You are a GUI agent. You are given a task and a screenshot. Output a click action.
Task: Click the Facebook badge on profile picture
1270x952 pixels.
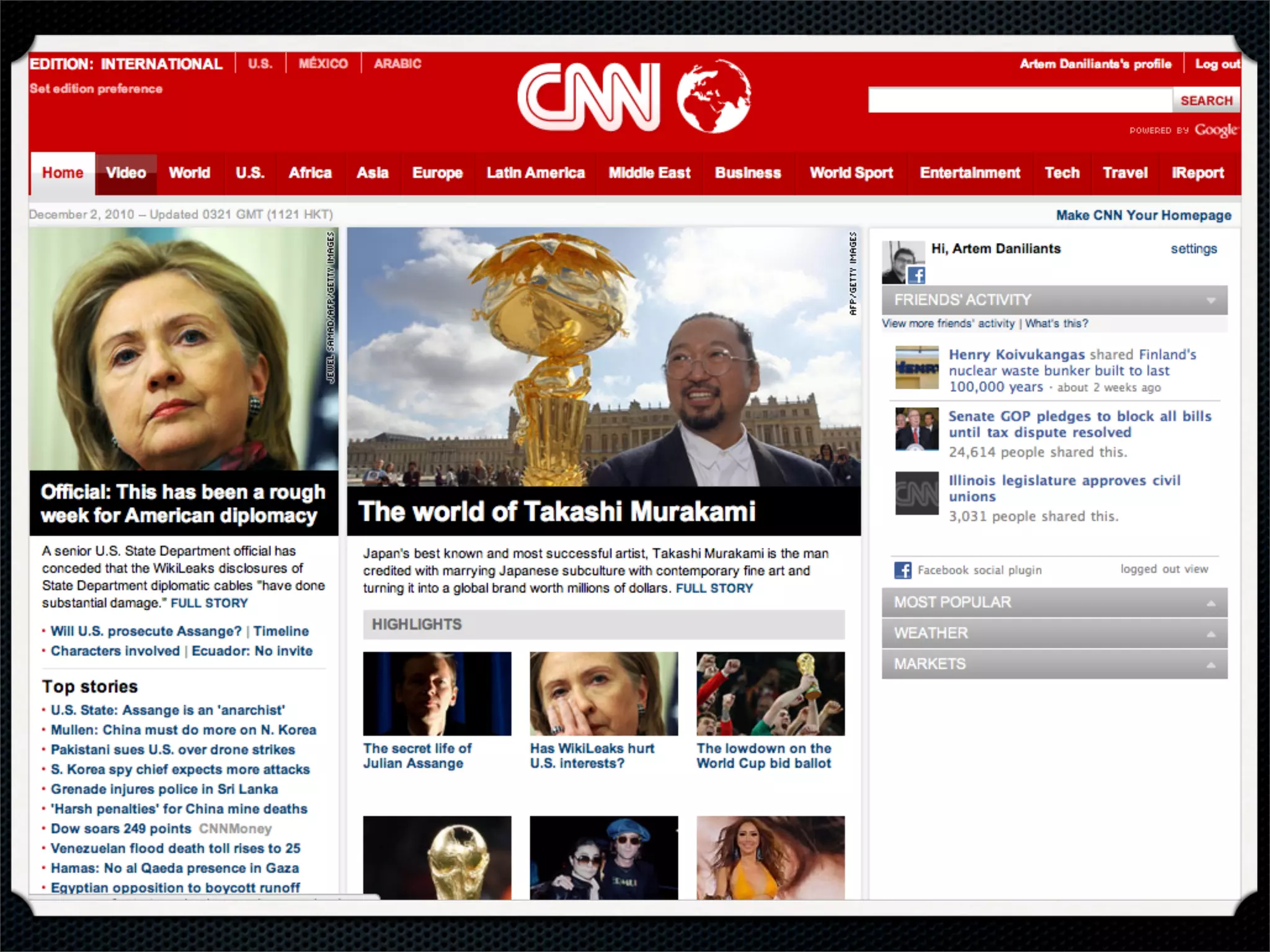coord(916,275)
